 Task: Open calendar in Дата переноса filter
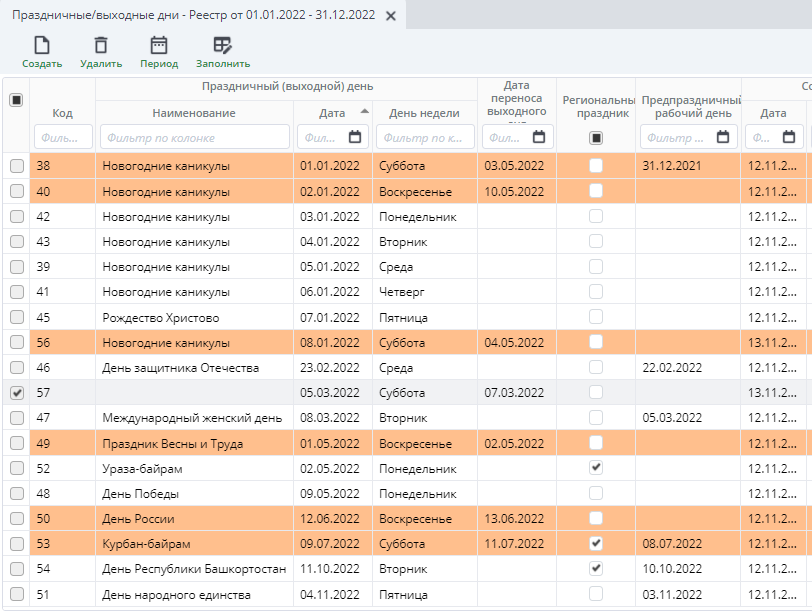[x=539, y=137]
